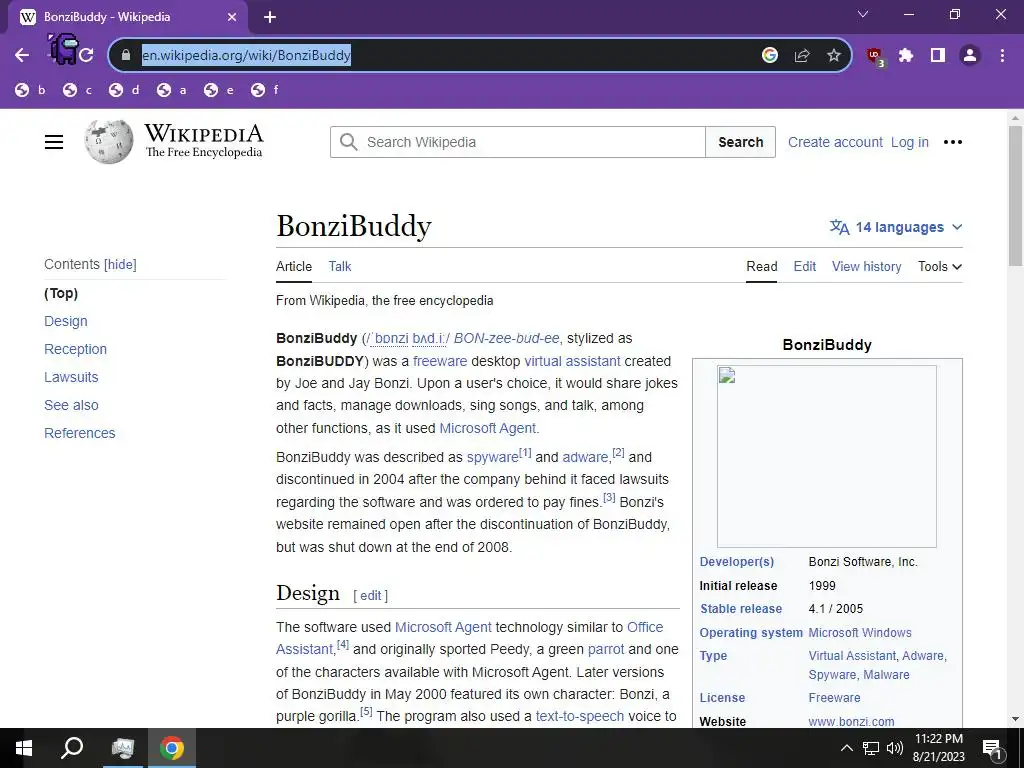Open the Extensions puzzle piece menu
Screen dimensions: 1024x768
pyautogui.click(x=906, y=55)
